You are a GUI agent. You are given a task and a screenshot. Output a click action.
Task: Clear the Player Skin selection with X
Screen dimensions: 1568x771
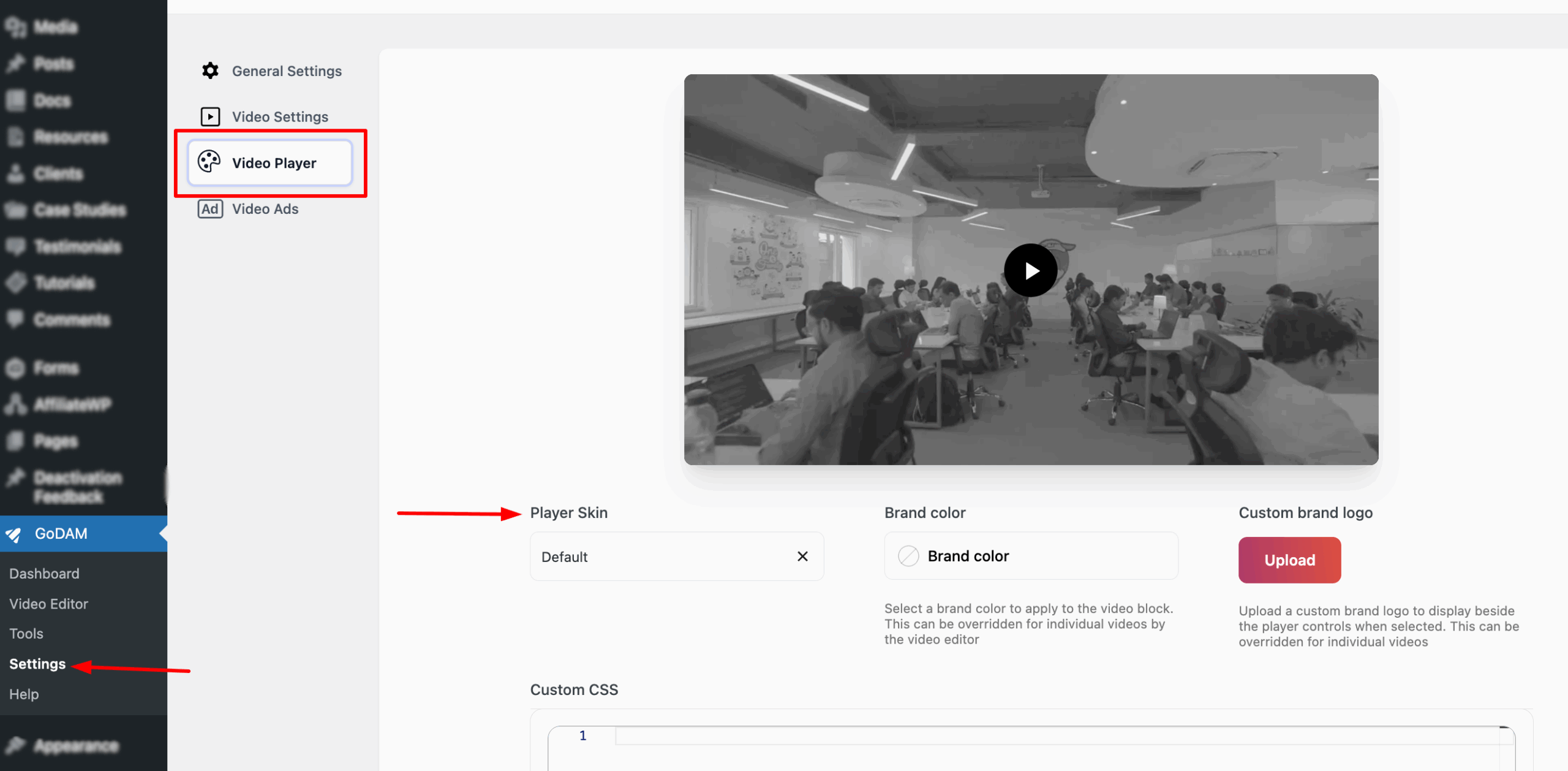(802, 556)
